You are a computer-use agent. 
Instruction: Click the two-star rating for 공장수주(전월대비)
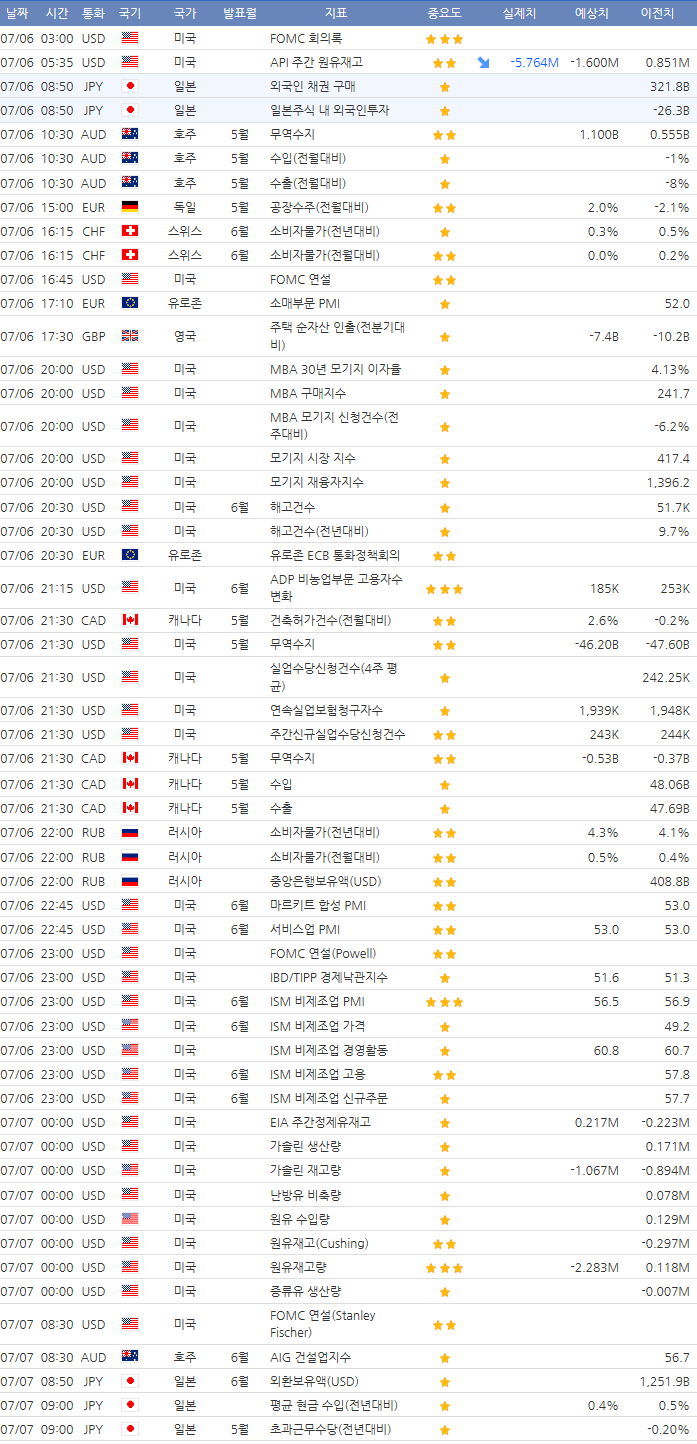pyautogui.click(x=444, y=208)
